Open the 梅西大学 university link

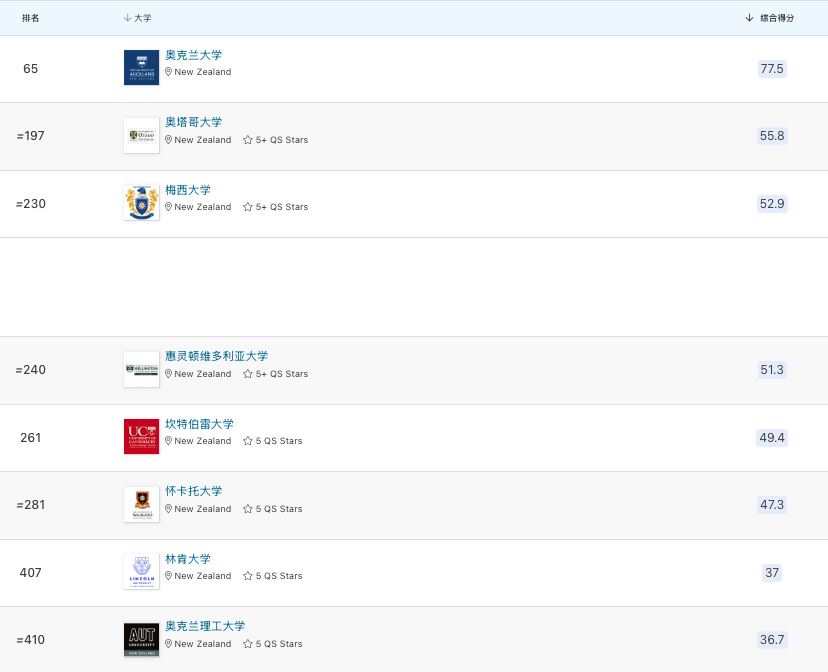pyautogui.click(x=187, y=190)
